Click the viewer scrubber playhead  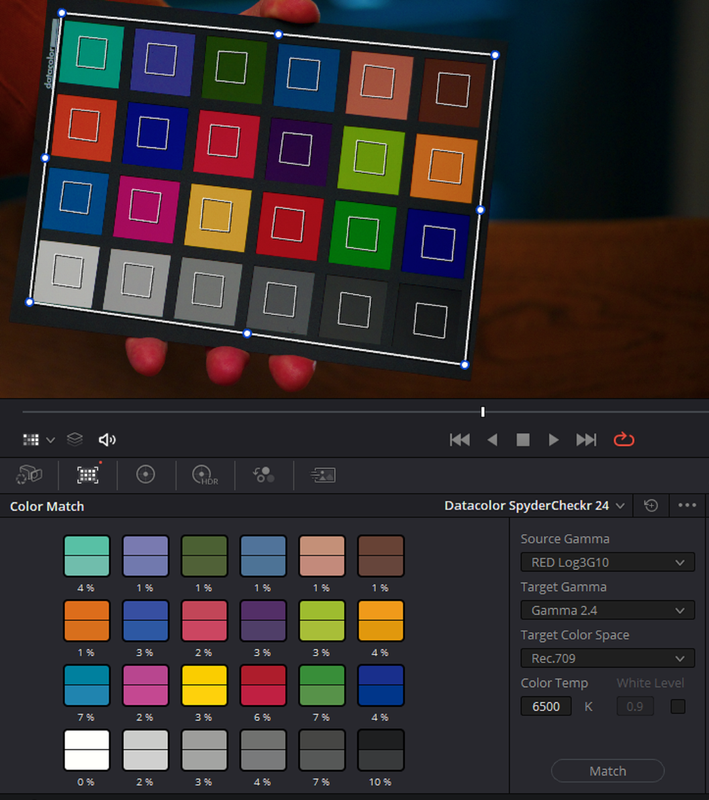pyautogui.click(x=483, y=412)
